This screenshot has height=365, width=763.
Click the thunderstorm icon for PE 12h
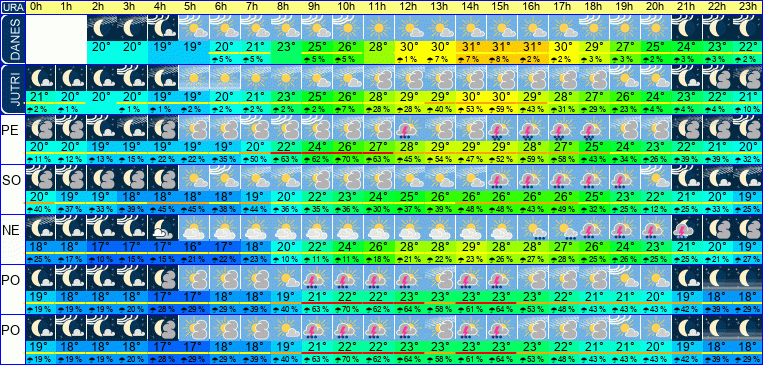pyautogui.click(x=410, y=128)
